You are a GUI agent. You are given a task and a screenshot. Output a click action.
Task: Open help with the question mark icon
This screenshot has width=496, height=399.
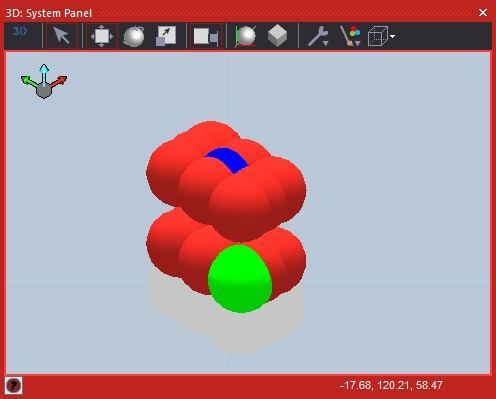point(14,386)
